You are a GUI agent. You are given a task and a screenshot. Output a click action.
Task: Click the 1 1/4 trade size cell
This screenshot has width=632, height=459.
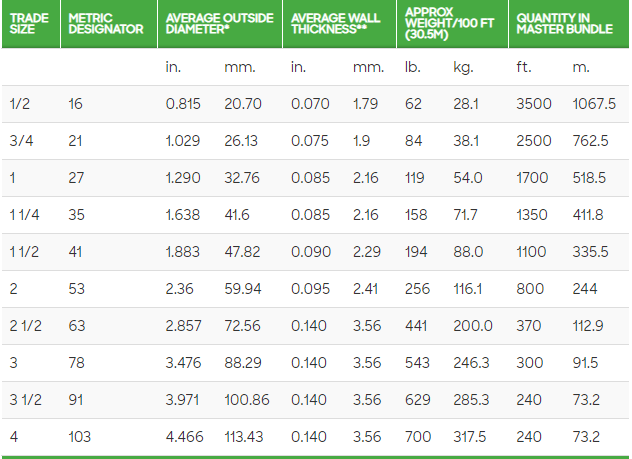click(x=24, y=215)
